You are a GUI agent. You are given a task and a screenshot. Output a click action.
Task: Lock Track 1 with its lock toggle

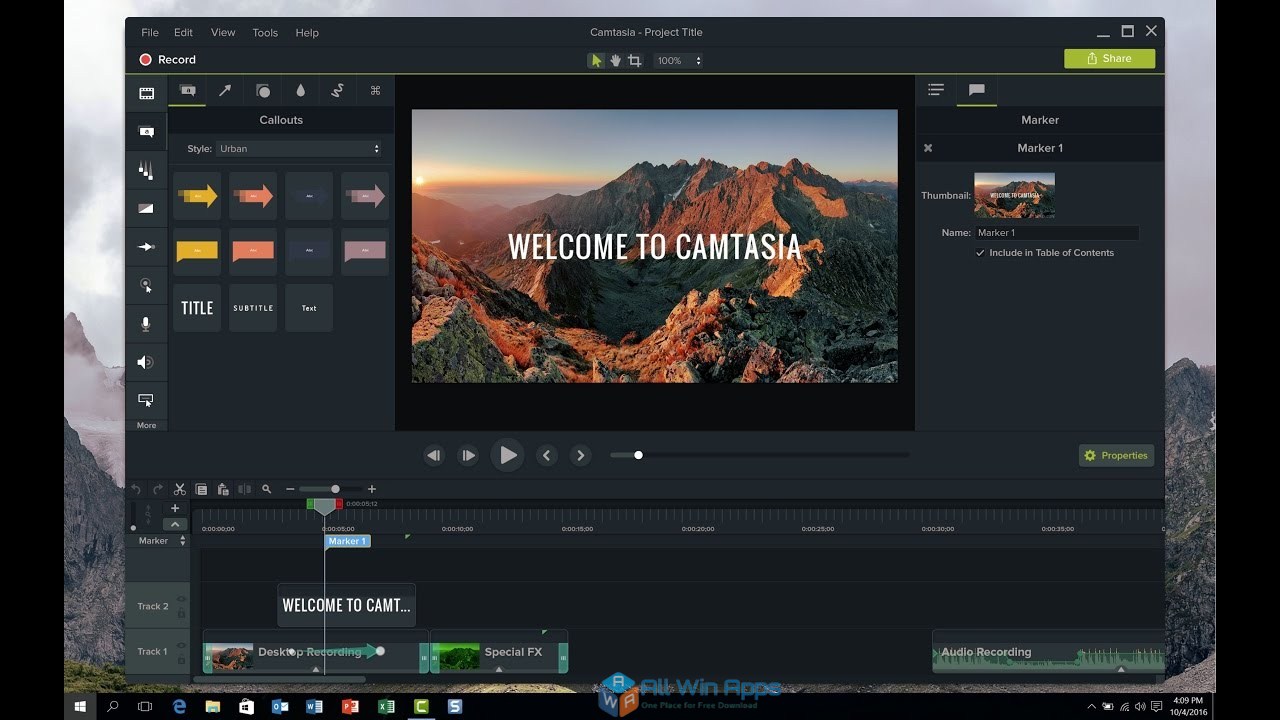tap(181, 660)
